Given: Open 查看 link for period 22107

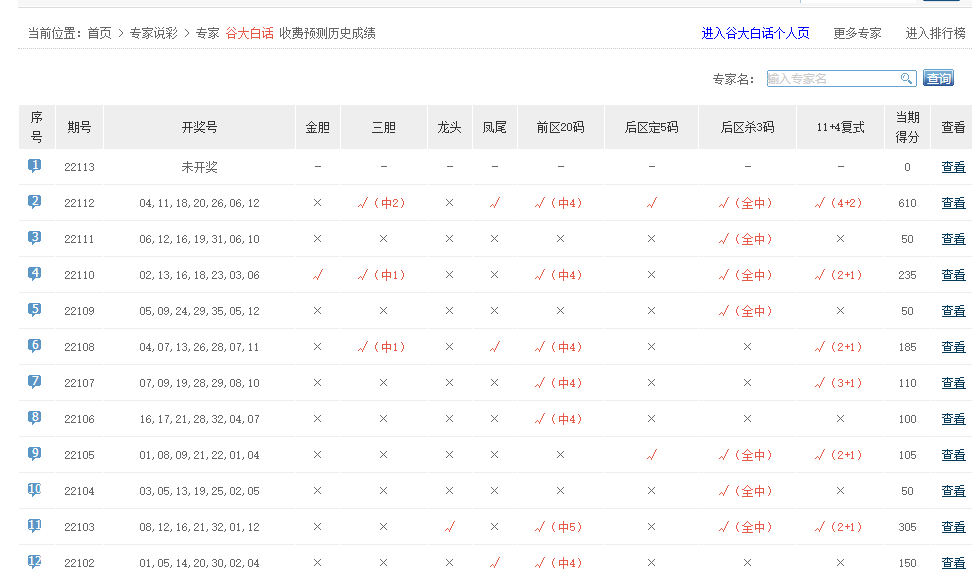Looking at the screenshot, I should (953, 383).
